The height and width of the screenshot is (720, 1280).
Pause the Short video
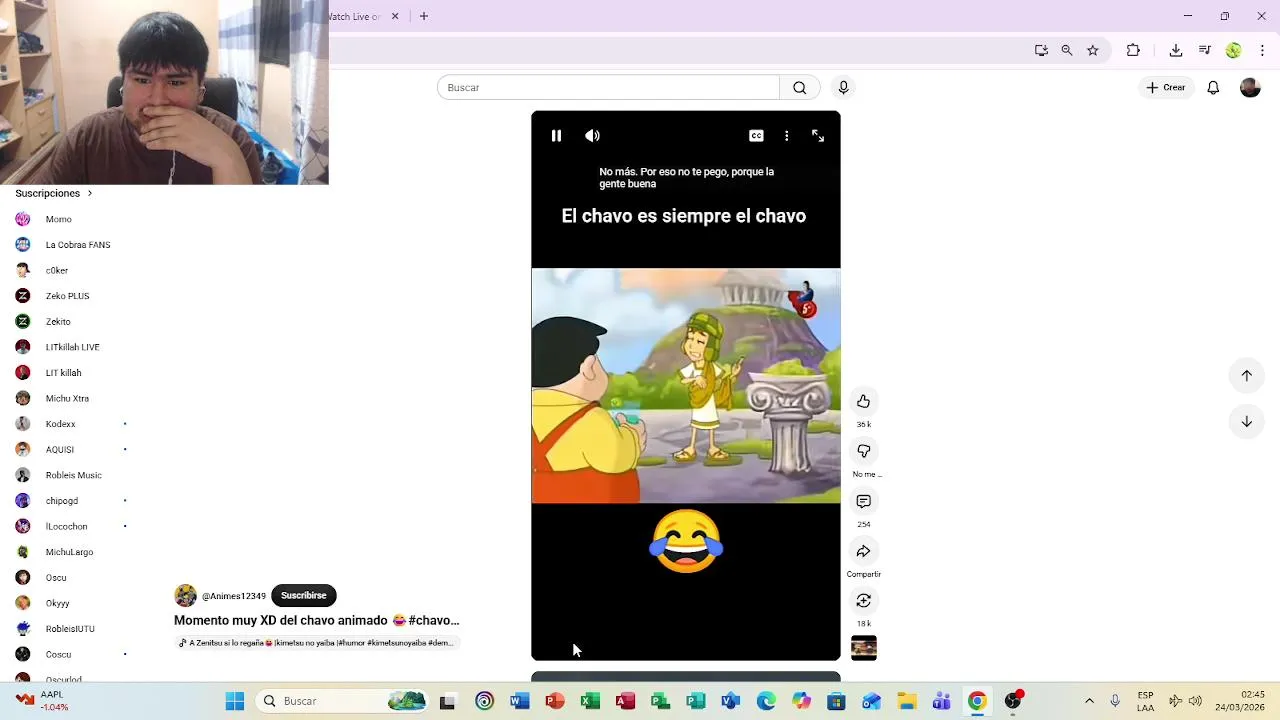click(x=556, y=136)
